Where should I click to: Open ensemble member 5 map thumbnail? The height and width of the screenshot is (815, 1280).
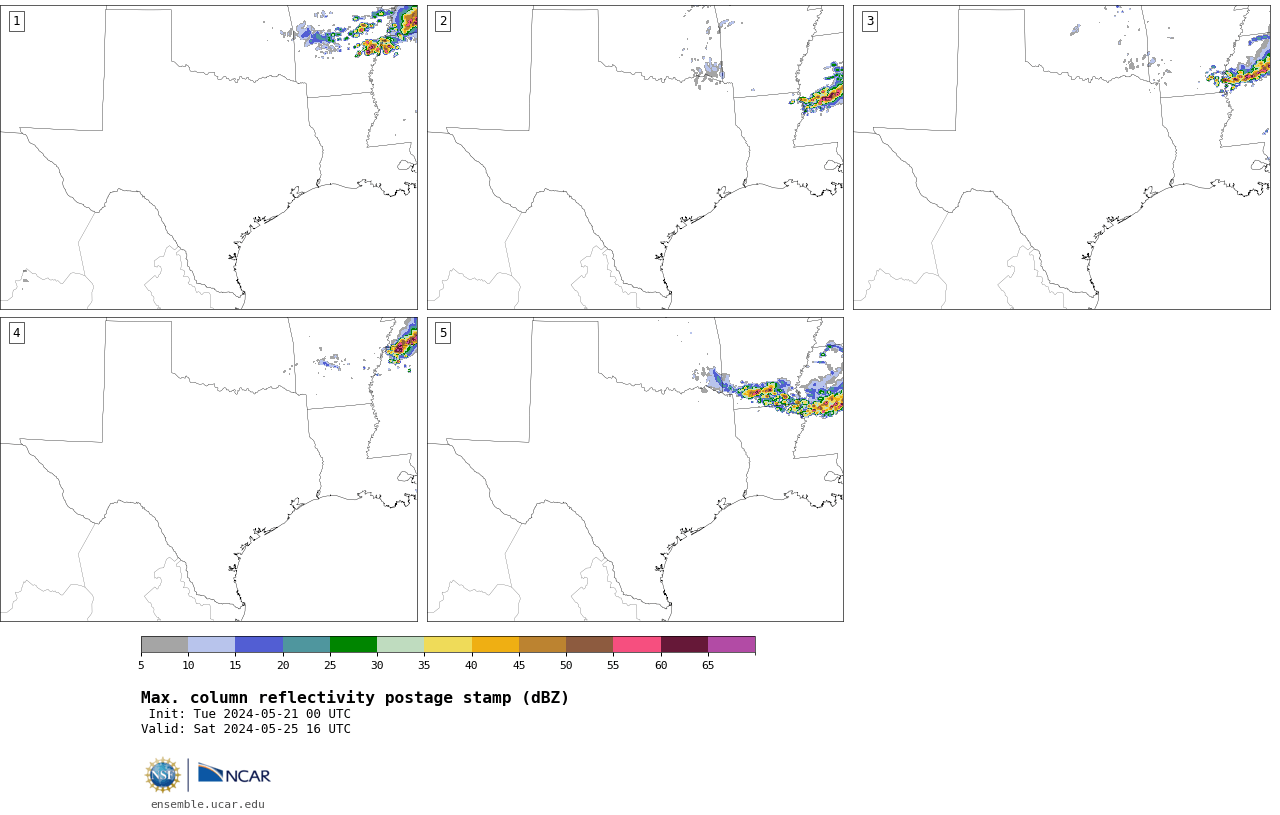[x=635, y=469]
